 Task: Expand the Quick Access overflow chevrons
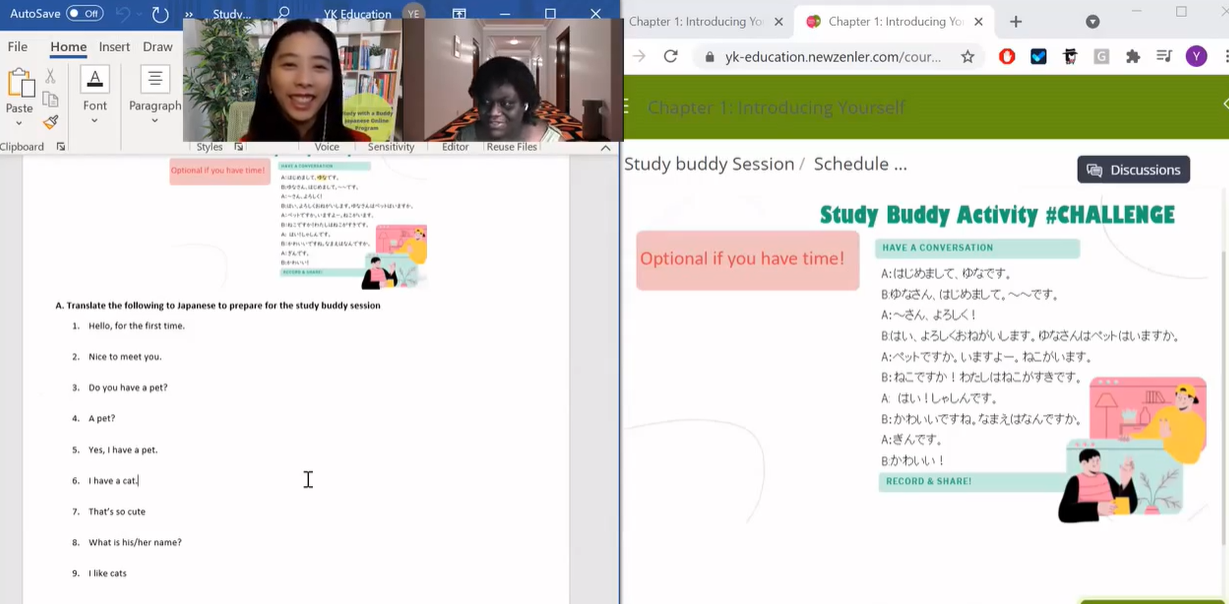coord(189,14)
